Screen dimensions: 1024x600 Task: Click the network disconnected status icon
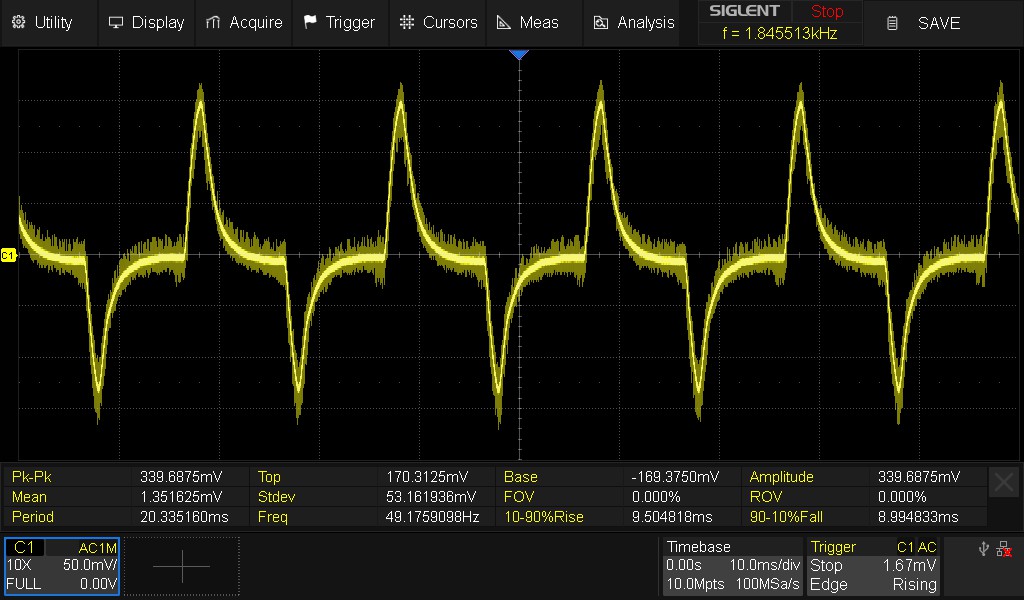tap(1004, 549)
